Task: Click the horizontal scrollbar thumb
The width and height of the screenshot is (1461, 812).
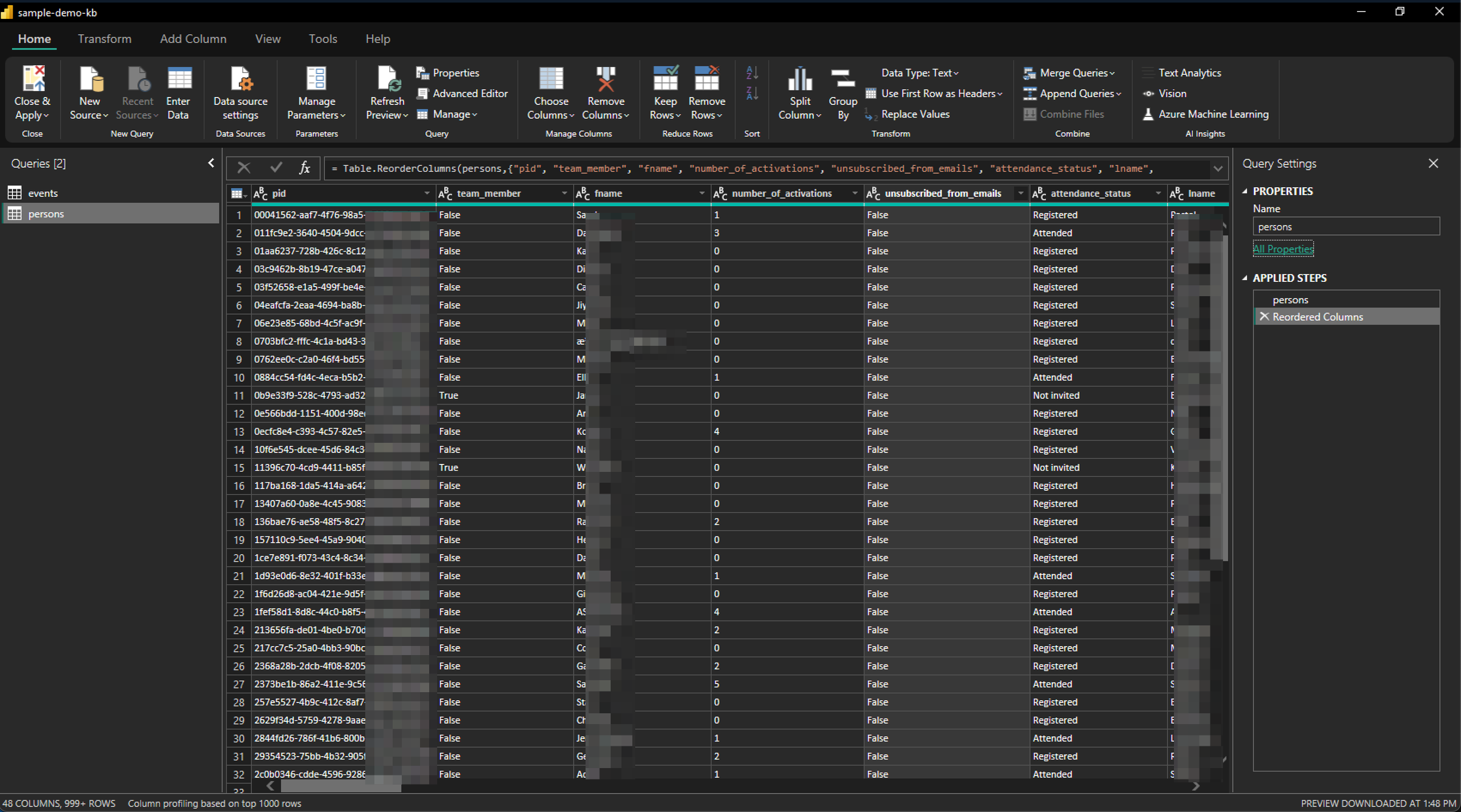Action: pyautogui.click(x=341, y=786)
